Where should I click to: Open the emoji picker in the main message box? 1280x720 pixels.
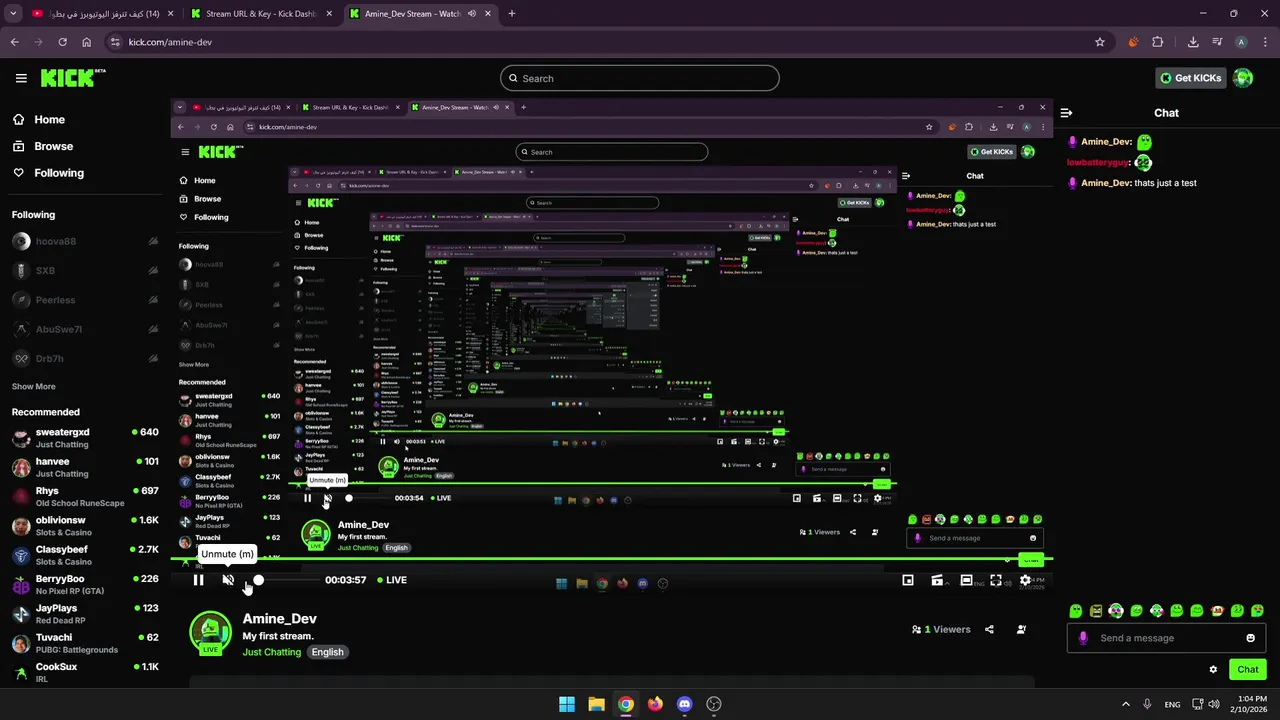point(1250,638)
